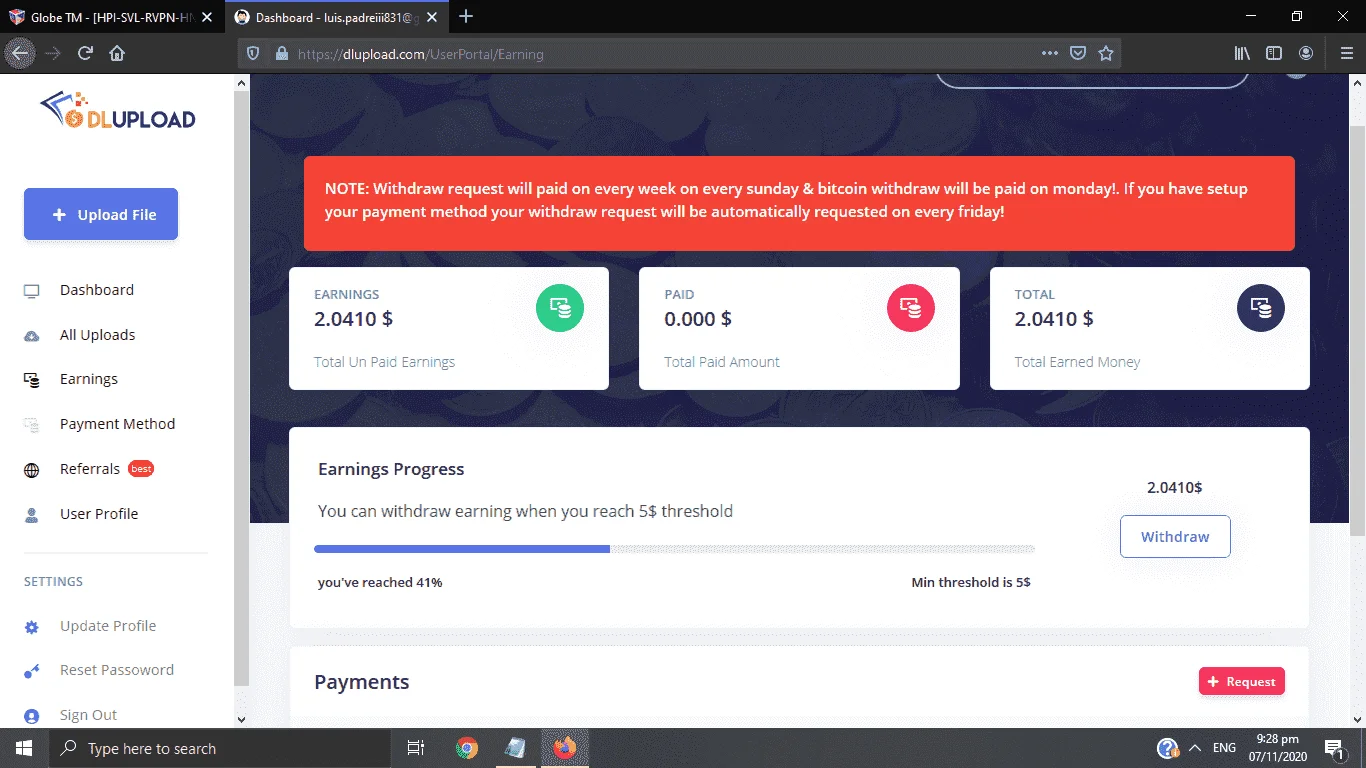This screenshot has height=768, width=1366.
Task: Click Sign Out link
Action: point(88,716)
